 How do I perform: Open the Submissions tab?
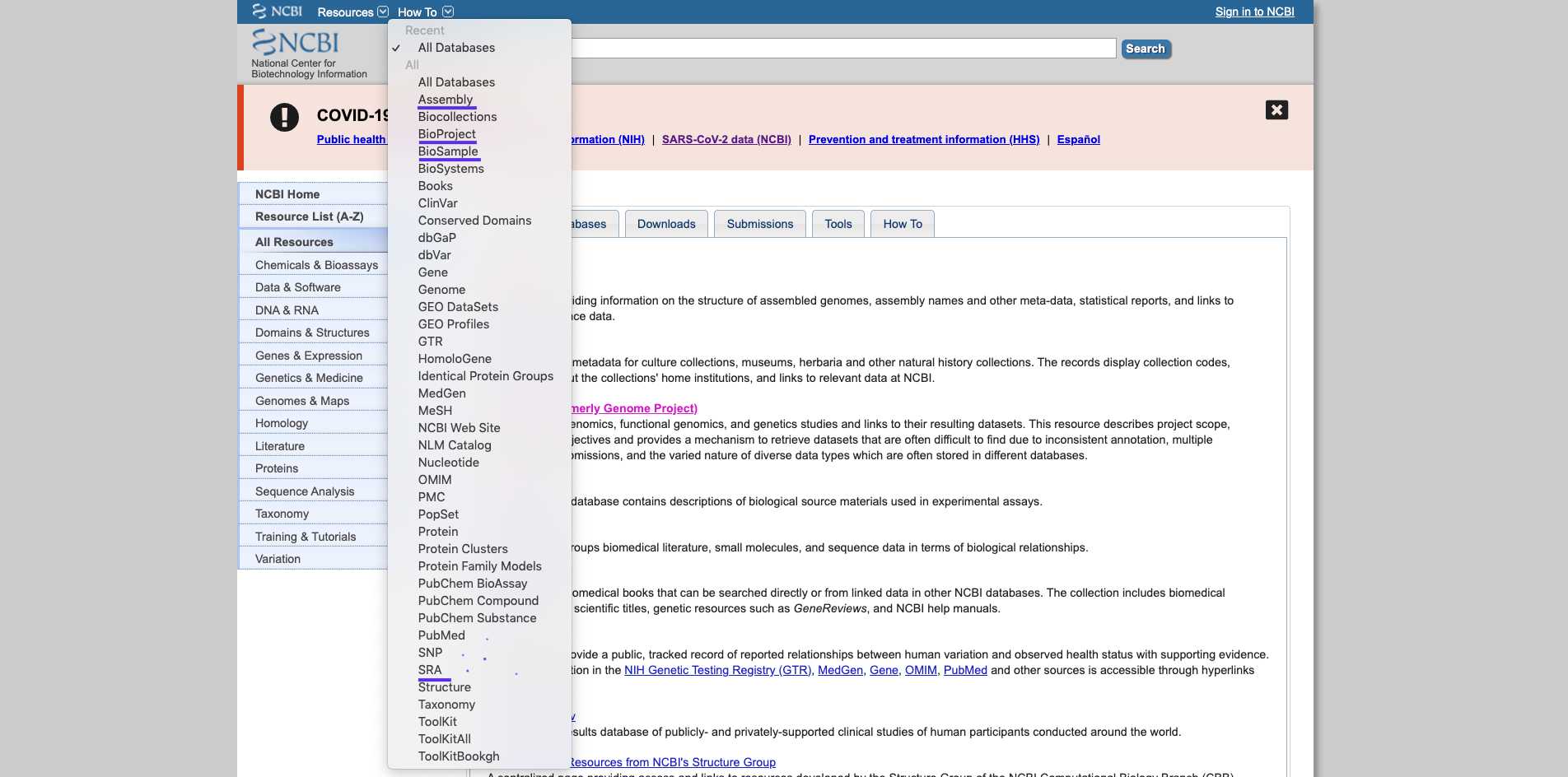759,224
